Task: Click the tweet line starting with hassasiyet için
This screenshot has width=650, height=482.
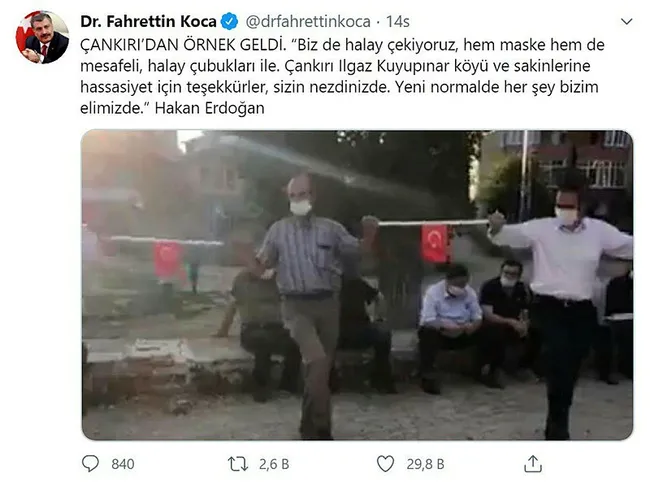Action: click(x=339, y=87)
